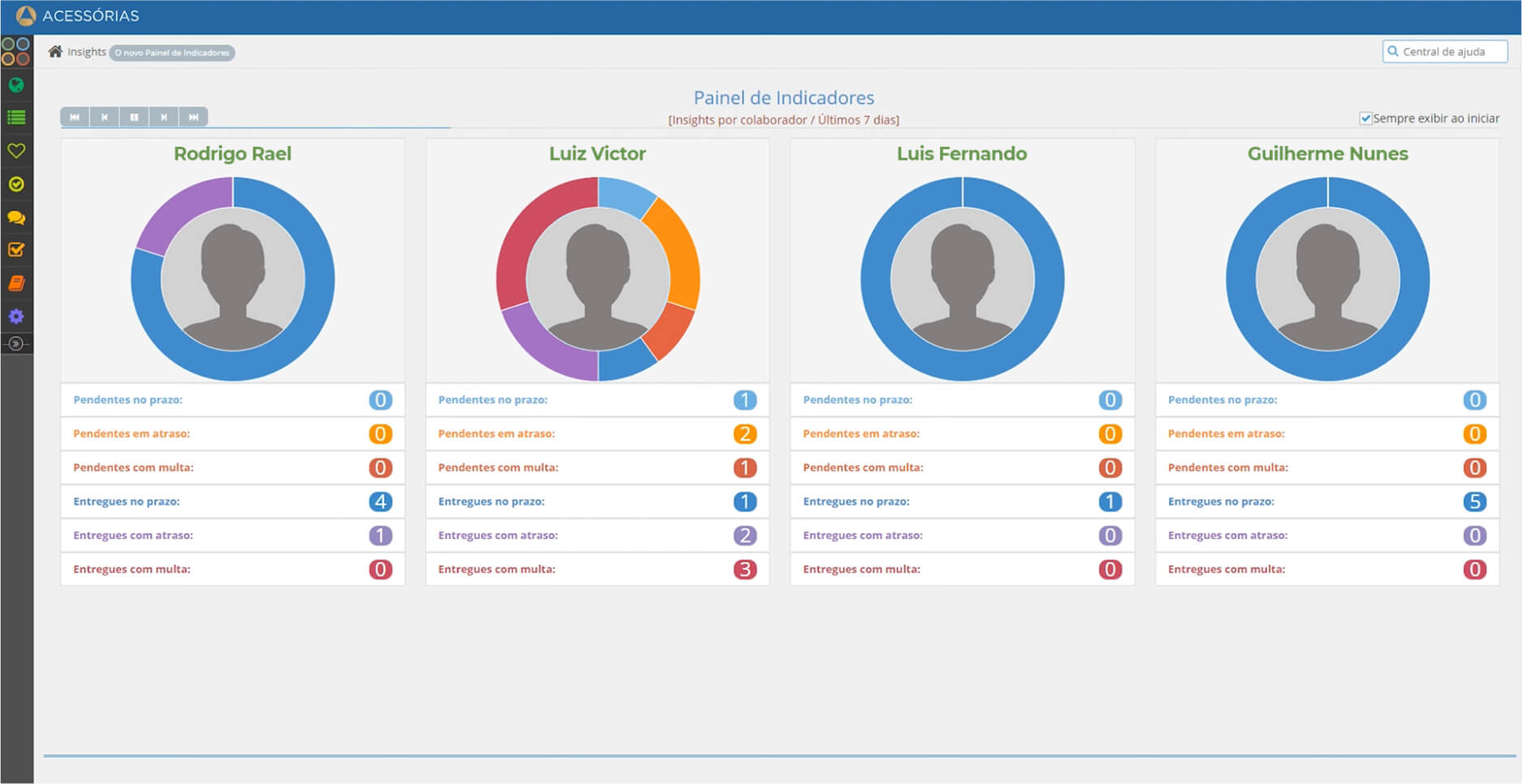Click Luis Fernando's 'Entregues com multa' count 0
The image size is (1522, 784).
pos(1110,570)
